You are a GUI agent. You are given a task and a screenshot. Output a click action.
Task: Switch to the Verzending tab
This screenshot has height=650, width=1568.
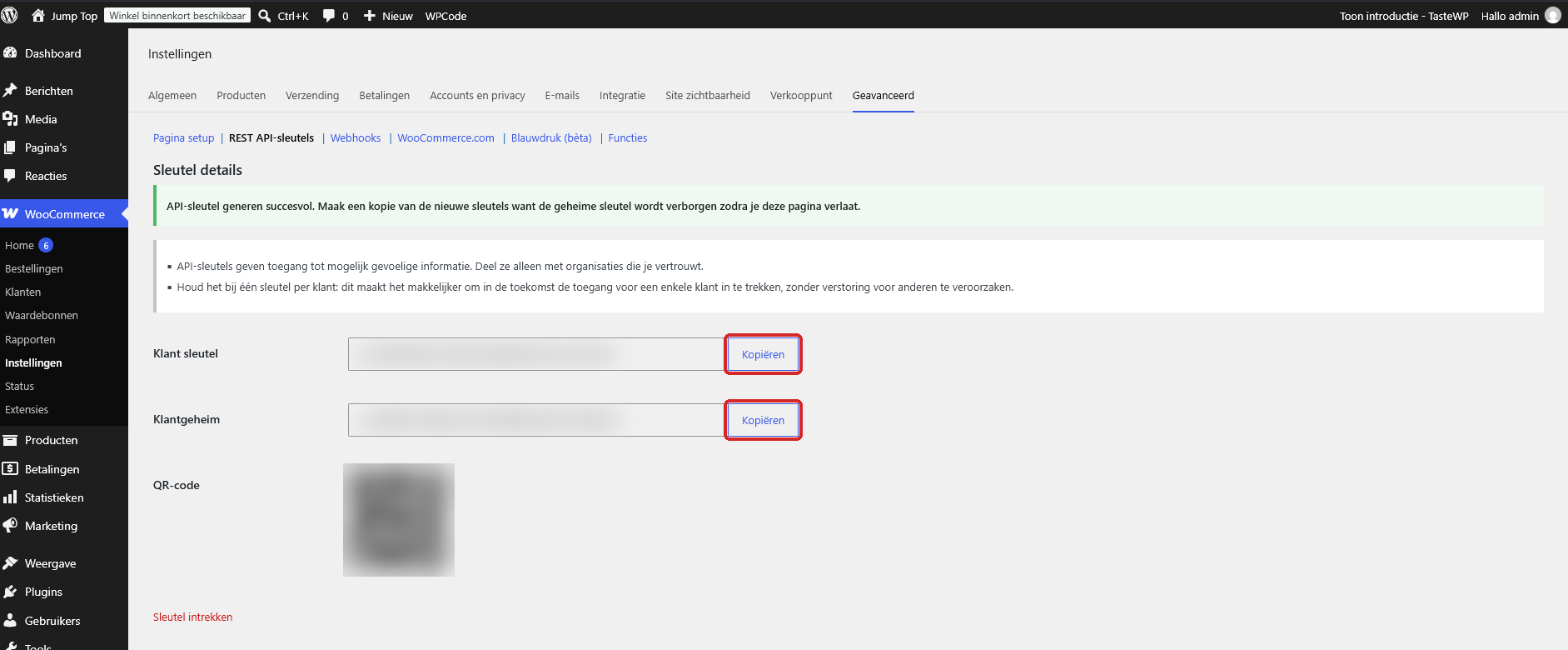click(x=312, y=96)
